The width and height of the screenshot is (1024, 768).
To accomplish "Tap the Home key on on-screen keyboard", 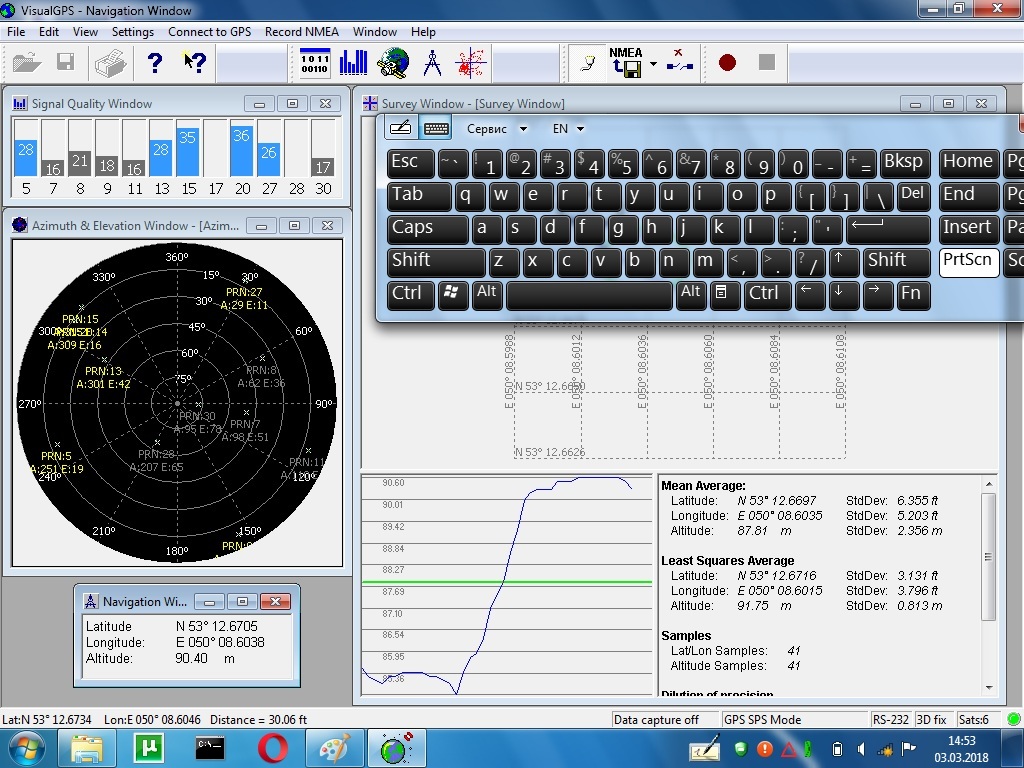I will pos(969,163).
